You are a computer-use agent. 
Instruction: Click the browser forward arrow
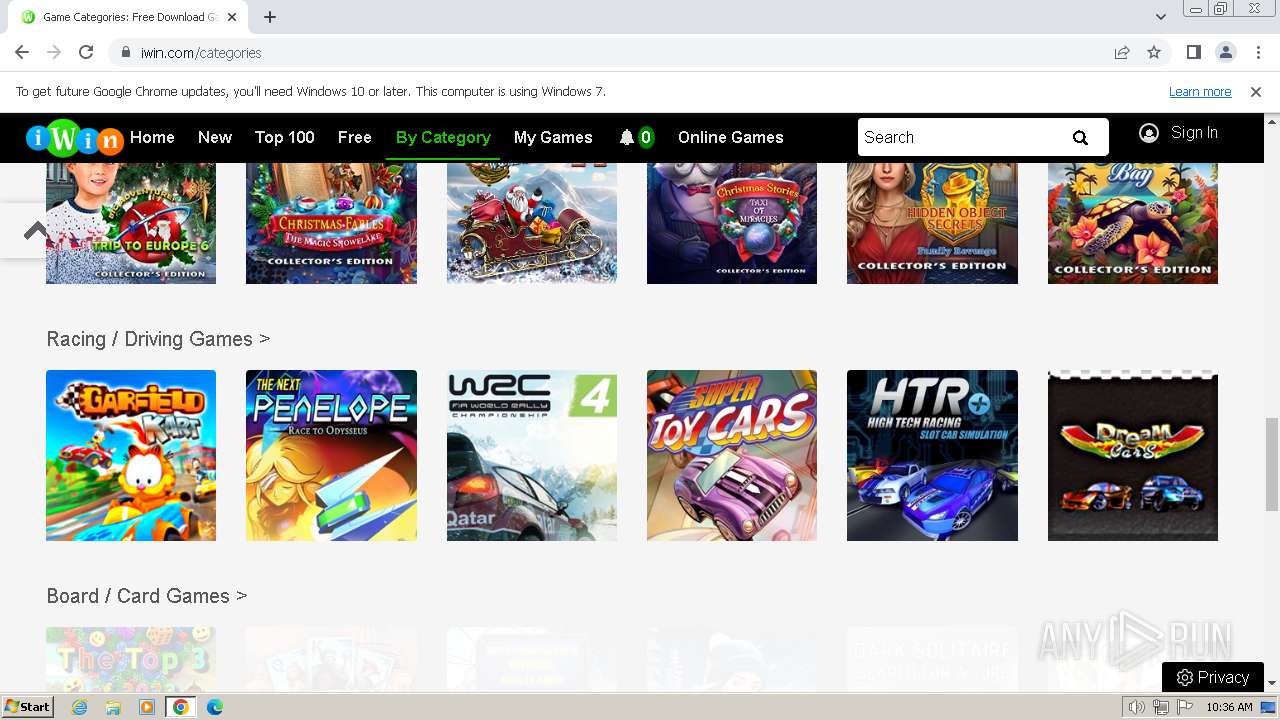pyautogui.click(x=54, y=53)
